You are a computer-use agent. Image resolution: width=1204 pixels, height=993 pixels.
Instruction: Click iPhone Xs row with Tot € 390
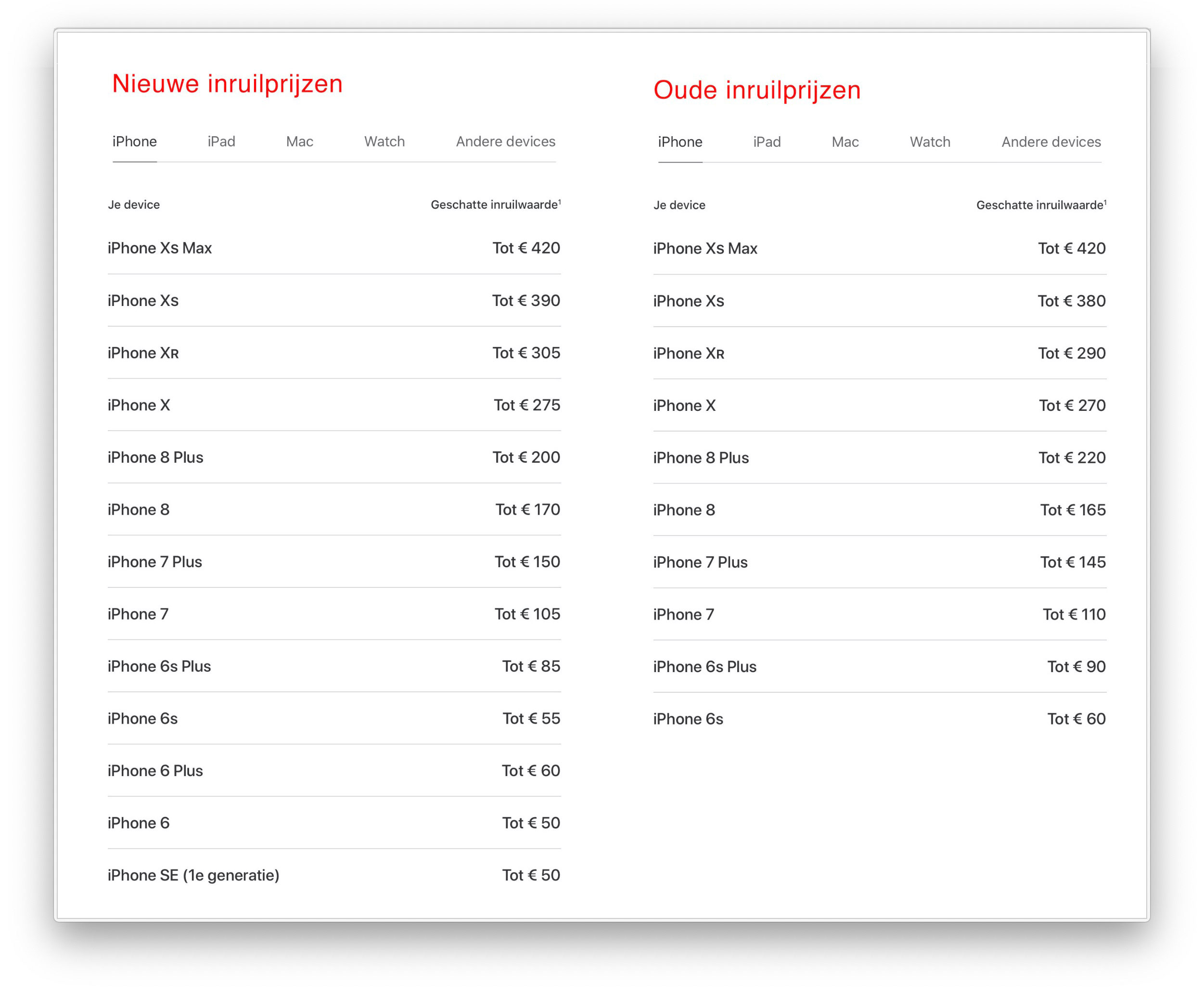334,300
